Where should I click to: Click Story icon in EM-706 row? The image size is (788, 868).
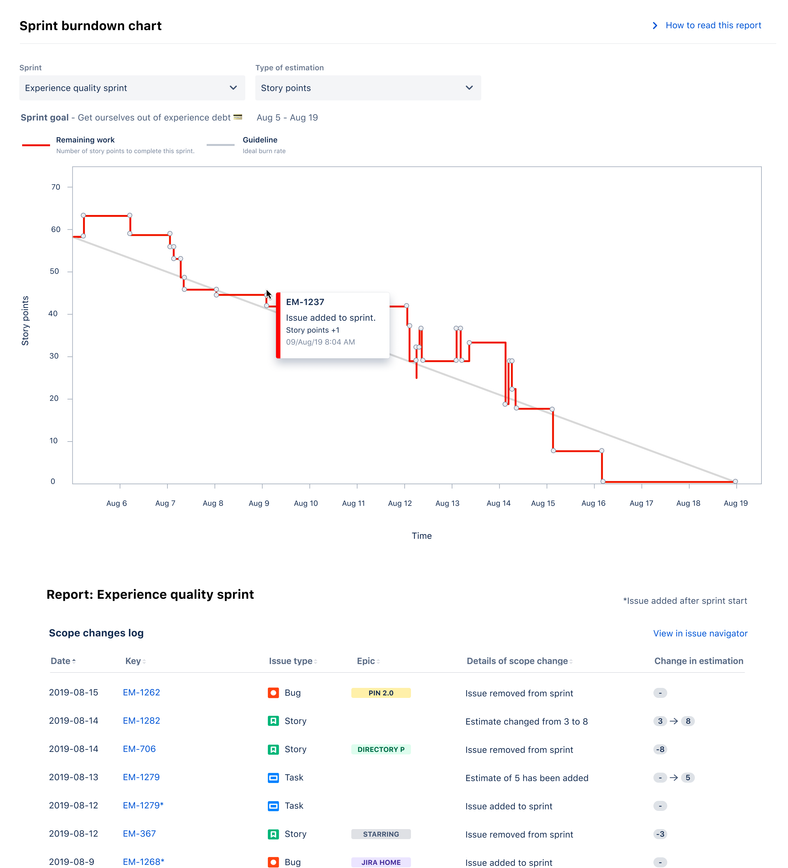coord(274,750)
